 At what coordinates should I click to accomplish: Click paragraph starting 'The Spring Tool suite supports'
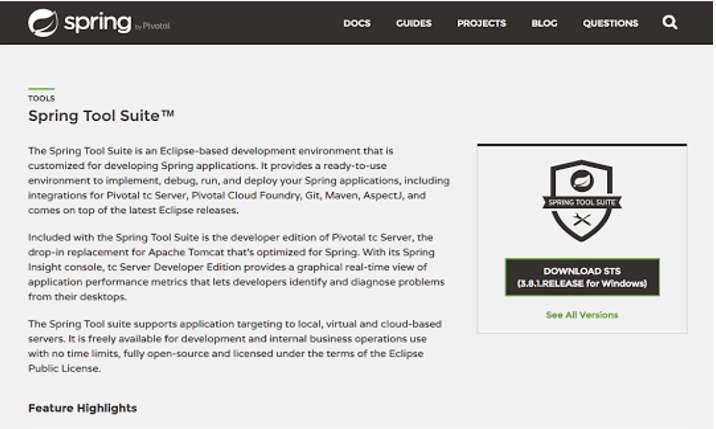click(x=235, y=346)
